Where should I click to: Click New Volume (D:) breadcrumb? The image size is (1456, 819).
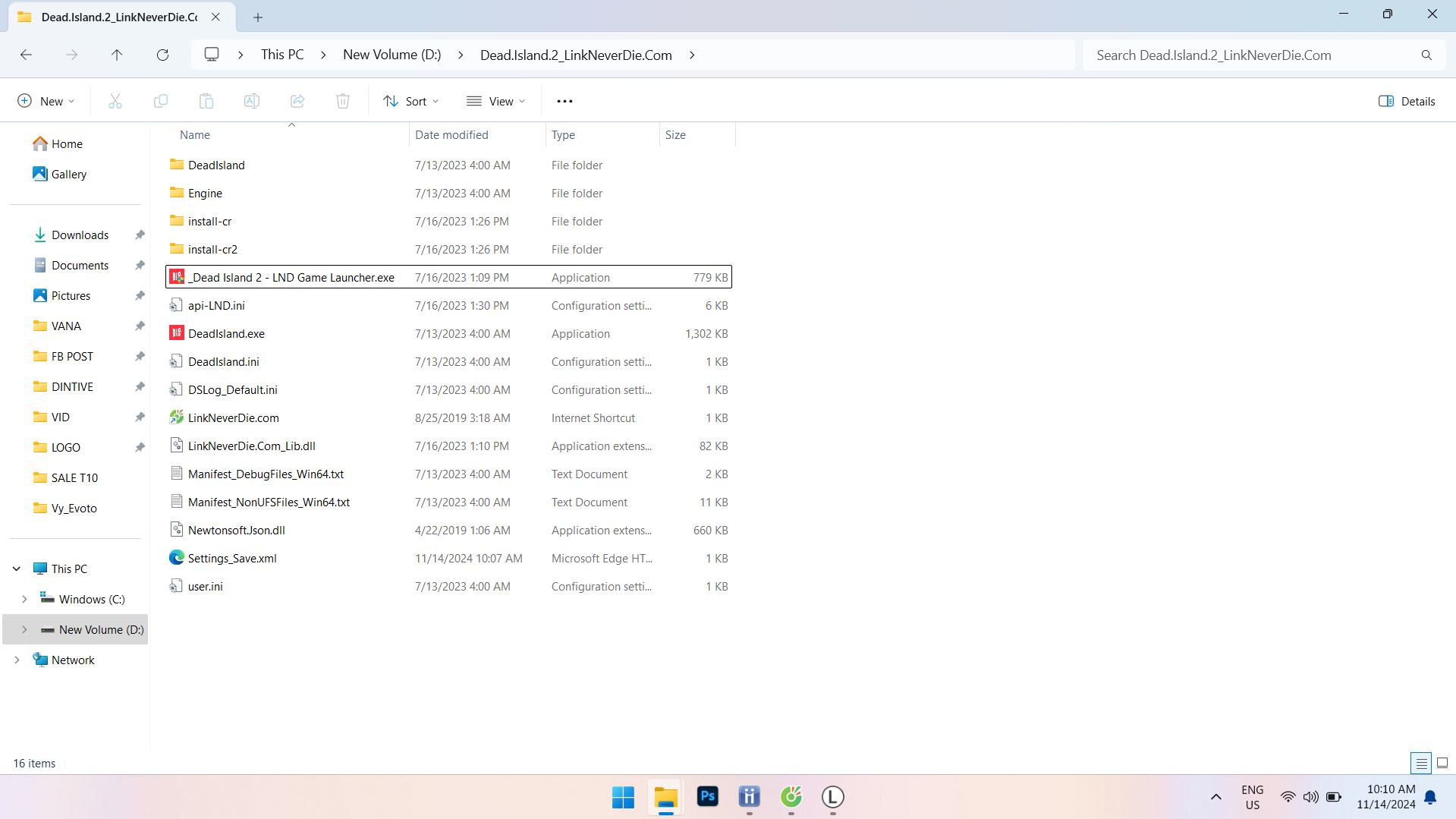tap(392, 55)
